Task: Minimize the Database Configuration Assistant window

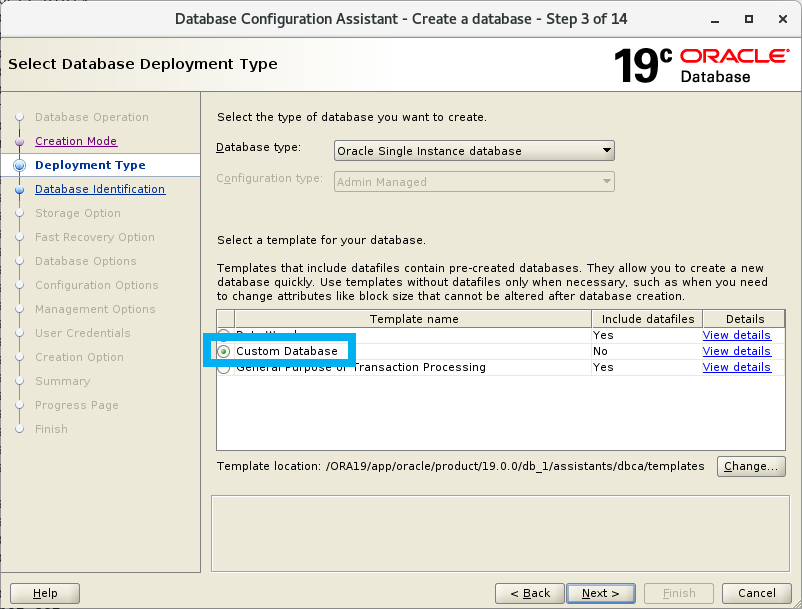Action: click(715, 19)
